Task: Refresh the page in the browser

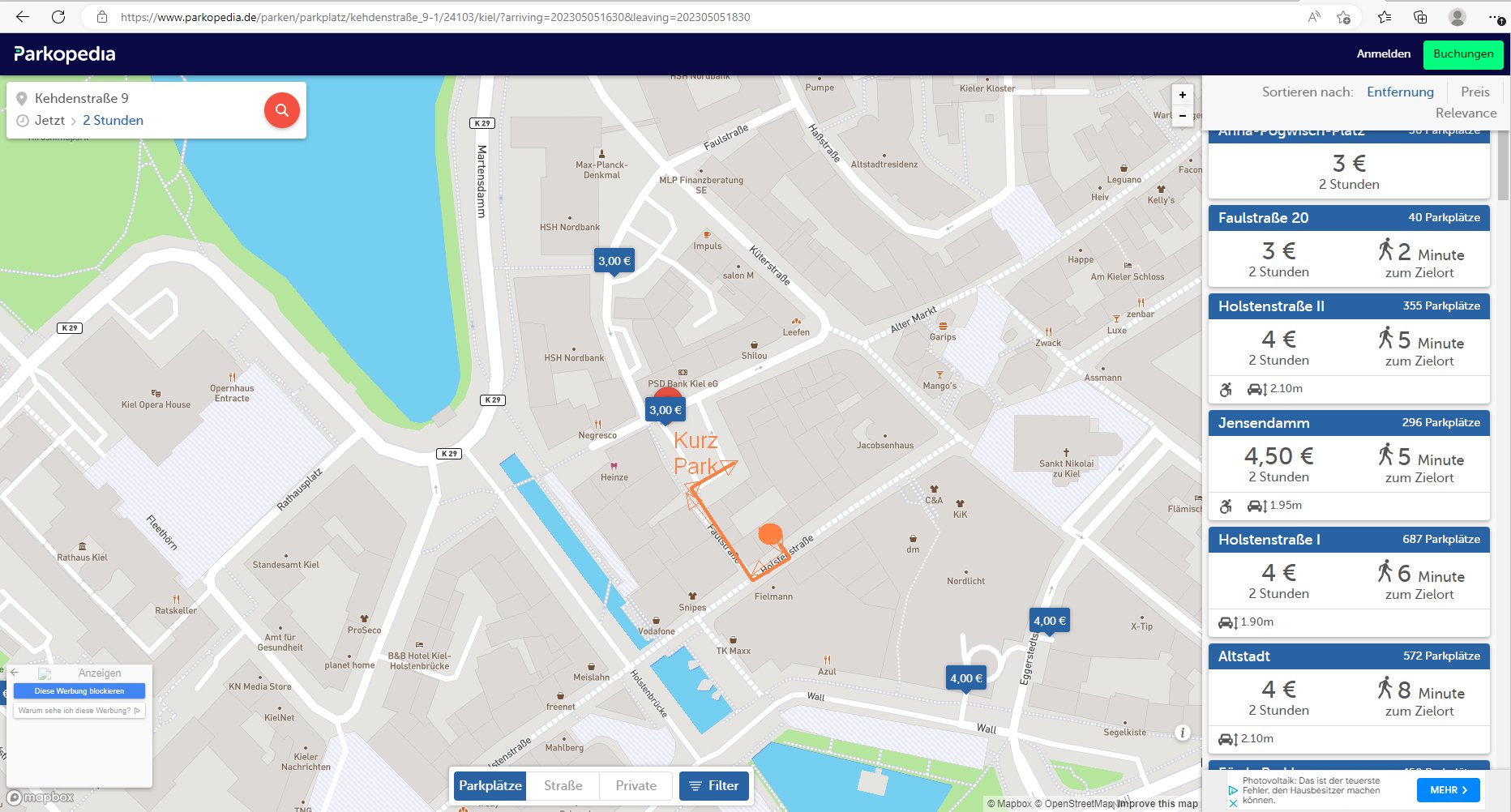Action: click(x=58, y=16)
